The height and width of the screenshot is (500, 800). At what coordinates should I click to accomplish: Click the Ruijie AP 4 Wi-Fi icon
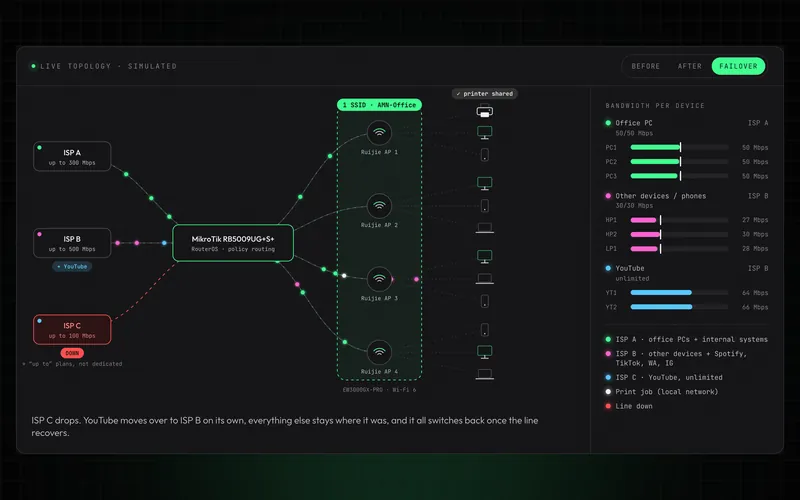click(379, 352)
